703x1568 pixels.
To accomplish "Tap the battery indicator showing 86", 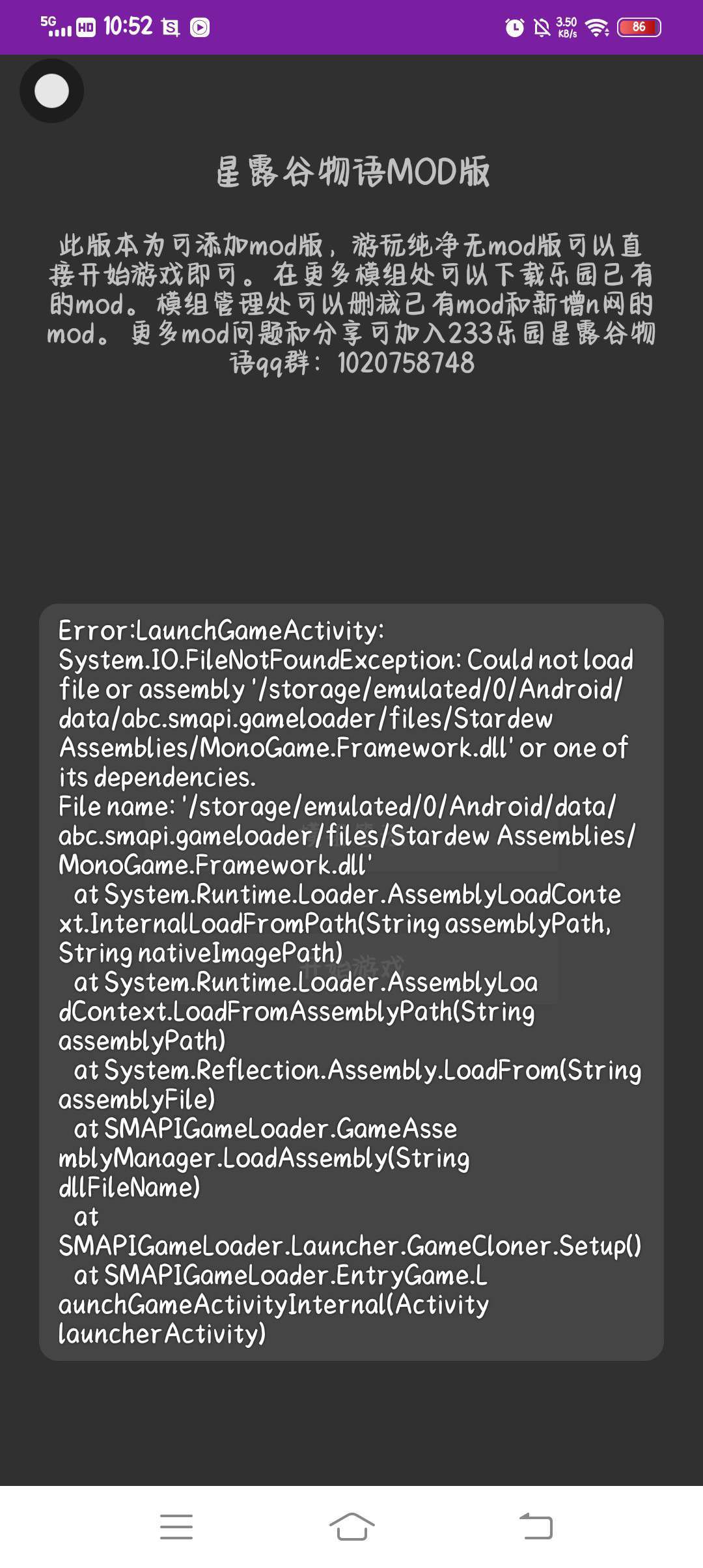I will point(639,27).
